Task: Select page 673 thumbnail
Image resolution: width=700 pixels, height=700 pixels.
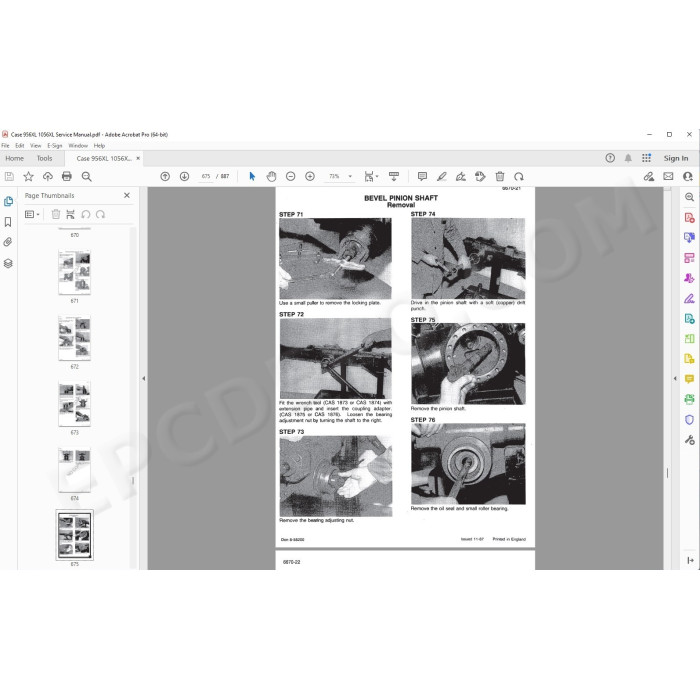Action: (74, 404)
